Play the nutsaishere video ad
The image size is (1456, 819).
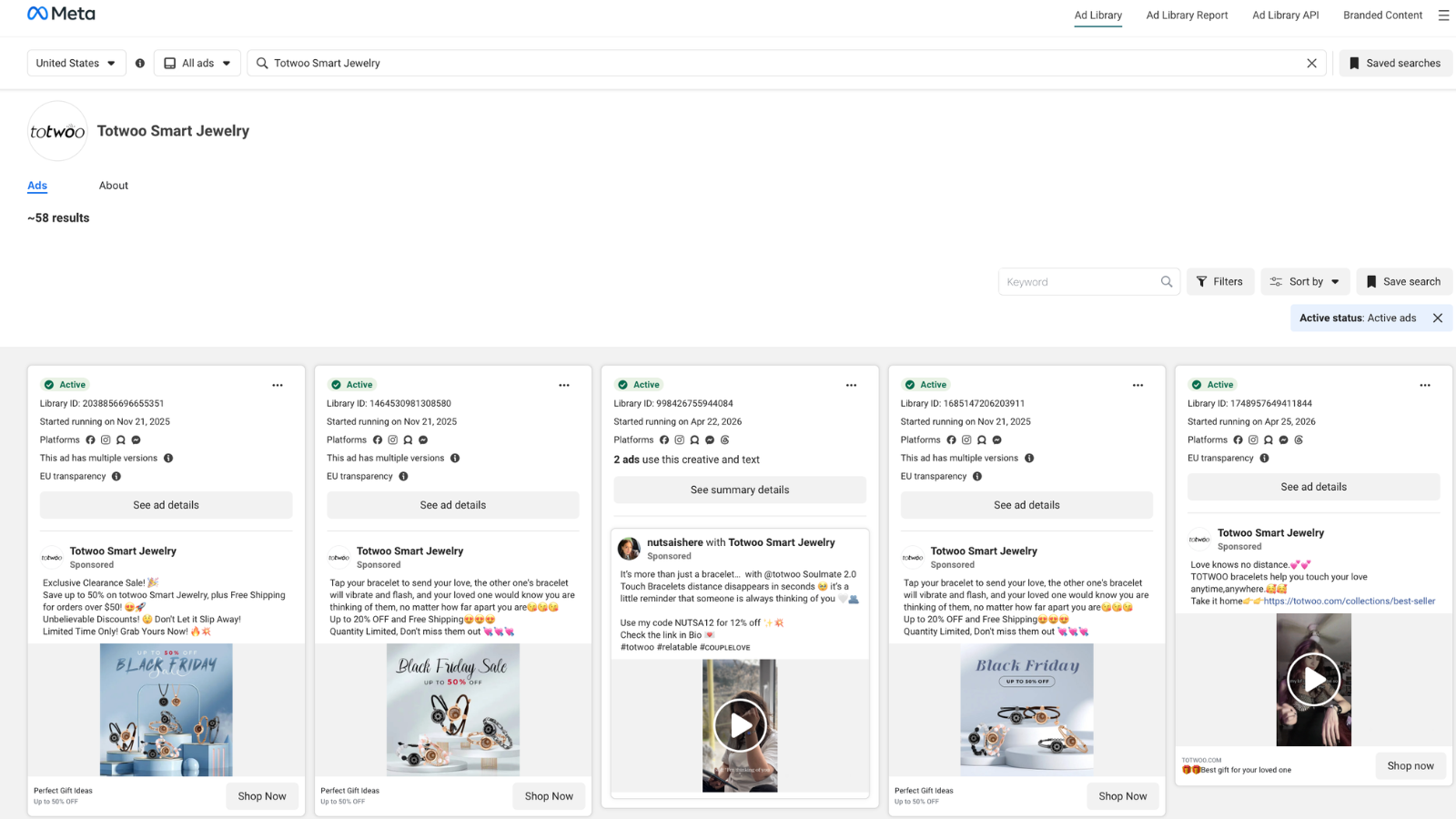click(x=740, y=725)
